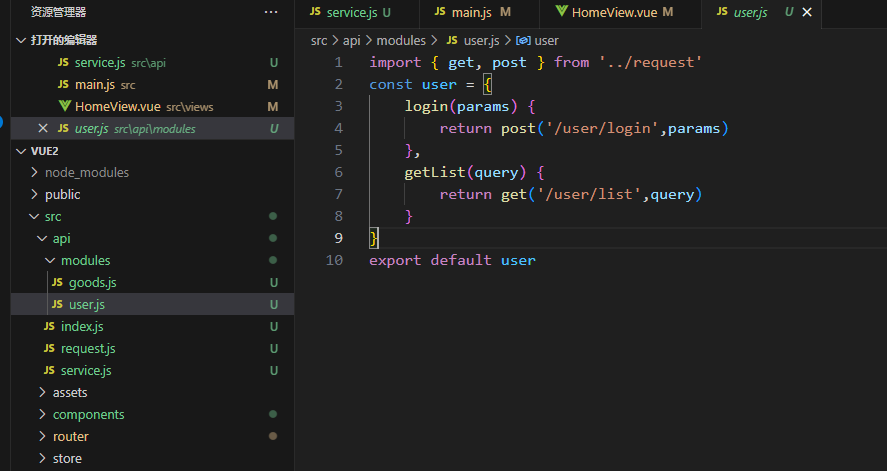Collapse the 打开的编辑器 section
The width and height of the screenshot is (887, 471).
pos(21,40)
